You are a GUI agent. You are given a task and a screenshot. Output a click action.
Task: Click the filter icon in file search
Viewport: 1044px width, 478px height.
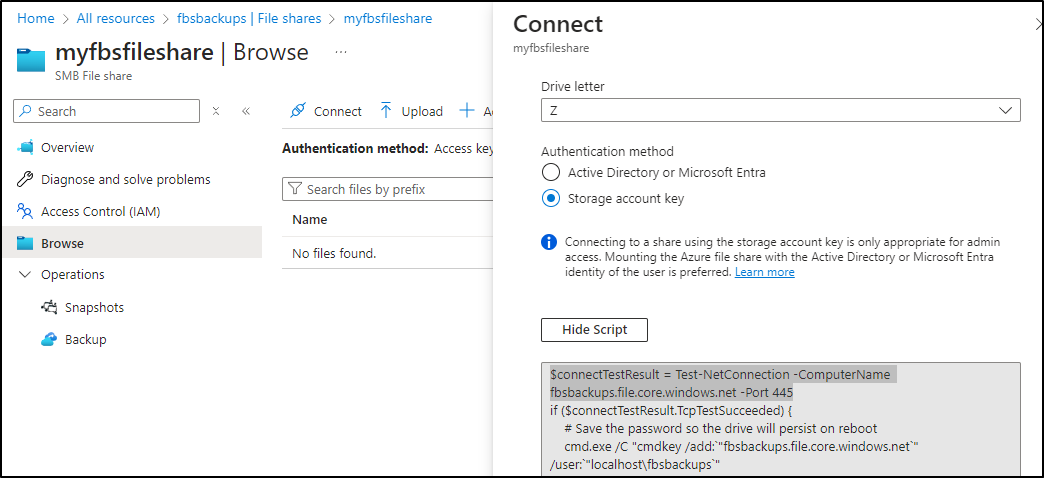[x=295, y=190]
